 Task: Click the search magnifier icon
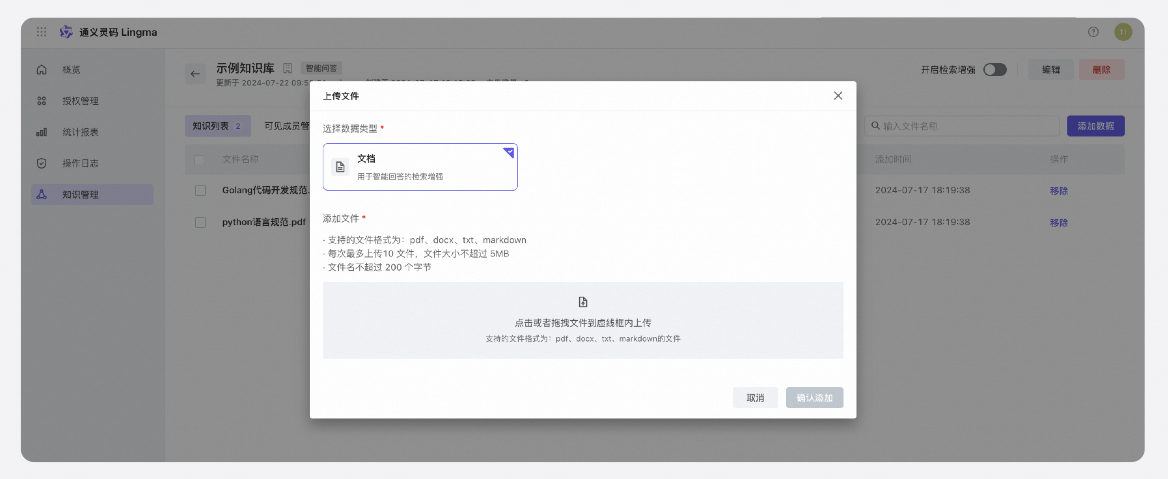coord(876,126)
